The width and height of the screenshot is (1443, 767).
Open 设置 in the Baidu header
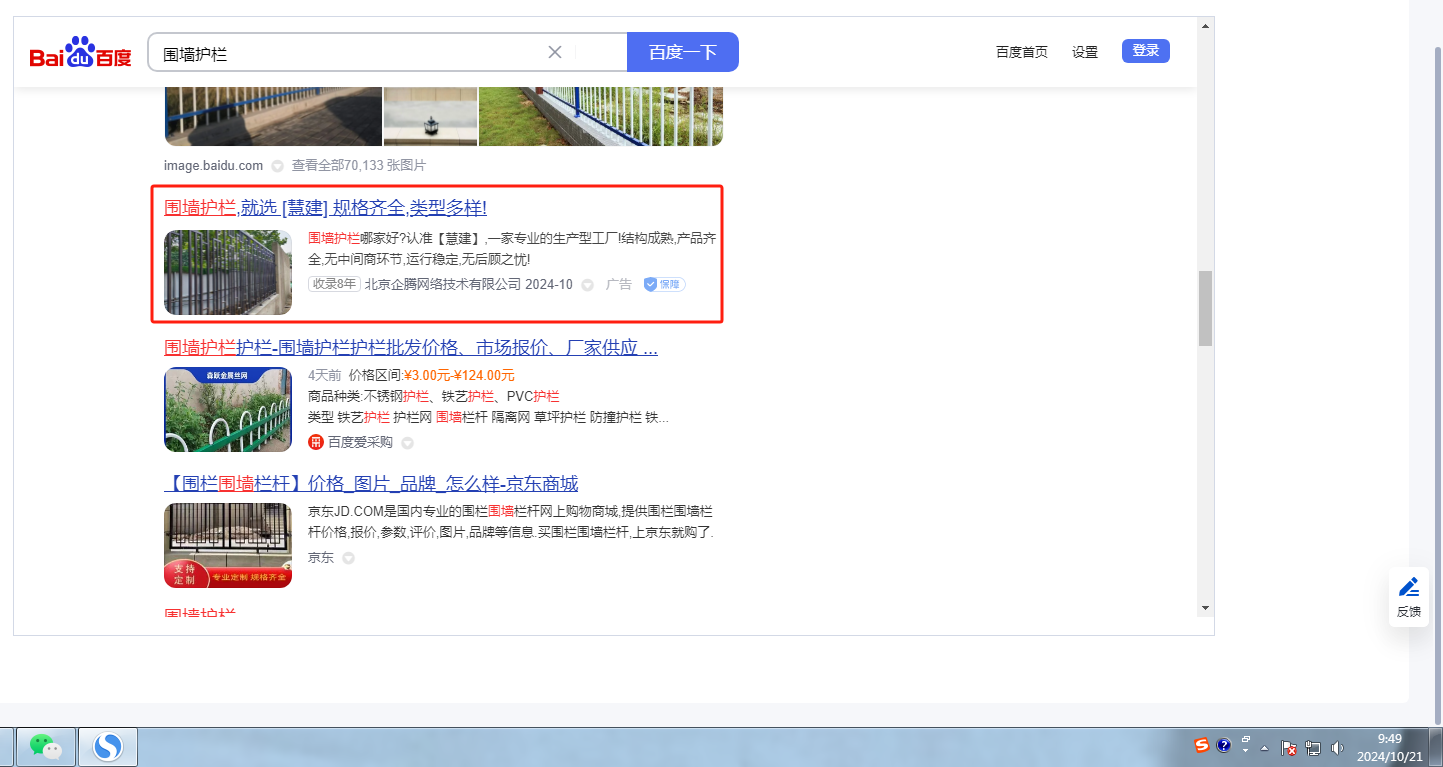1085,52
